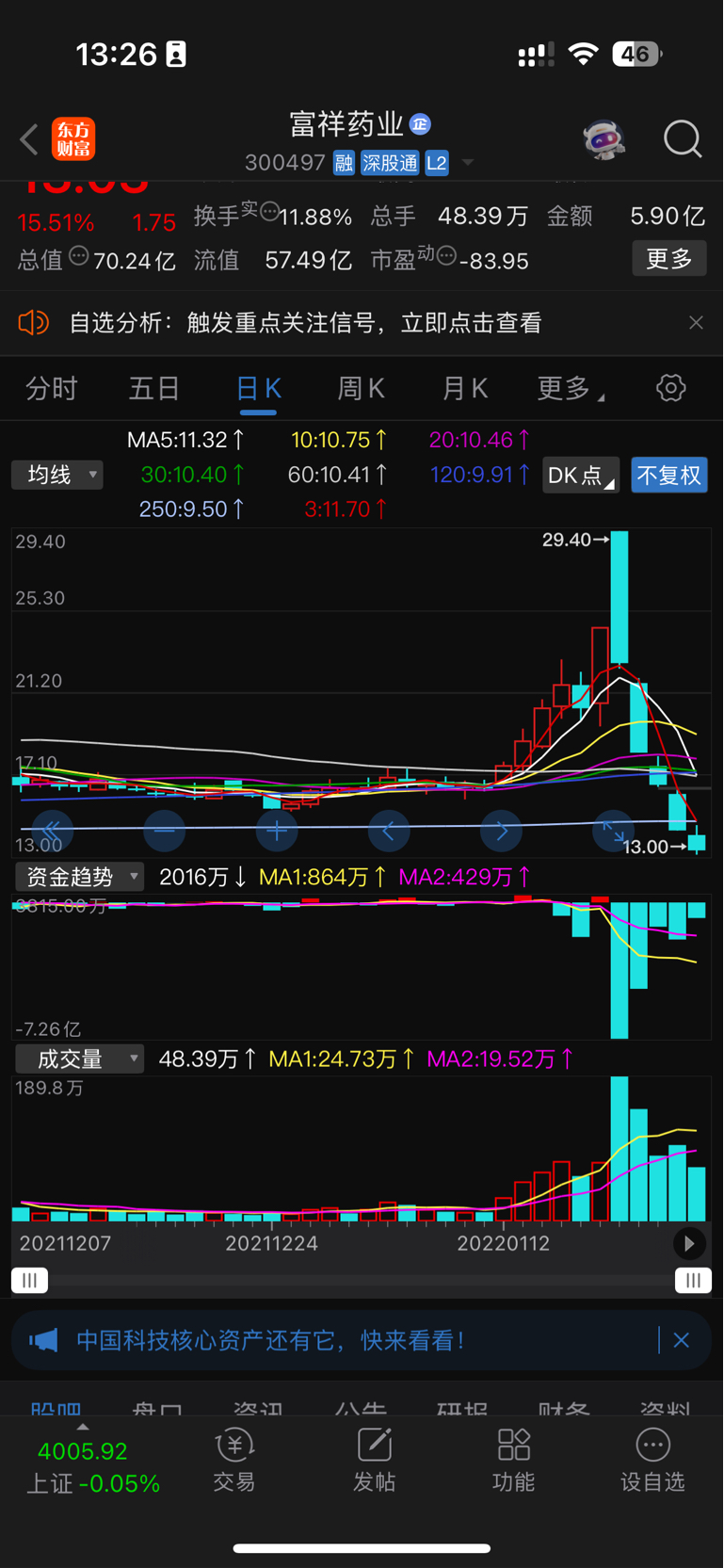Switch to 周K chart tab
Viewport: 724px width, 1568px height.
click(x=361, y=388)
